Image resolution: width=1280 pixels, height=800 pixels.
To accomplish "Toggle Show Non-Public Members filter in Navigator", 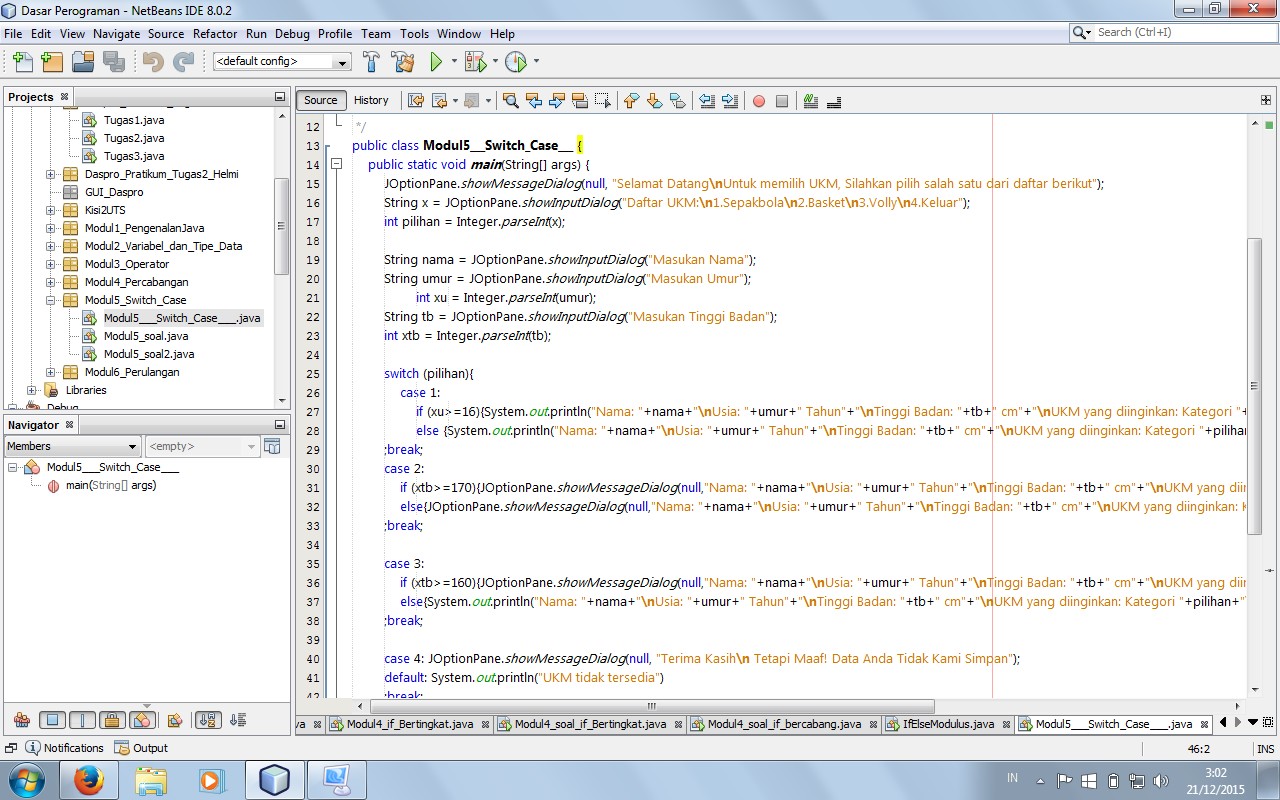I will [112, 720].
